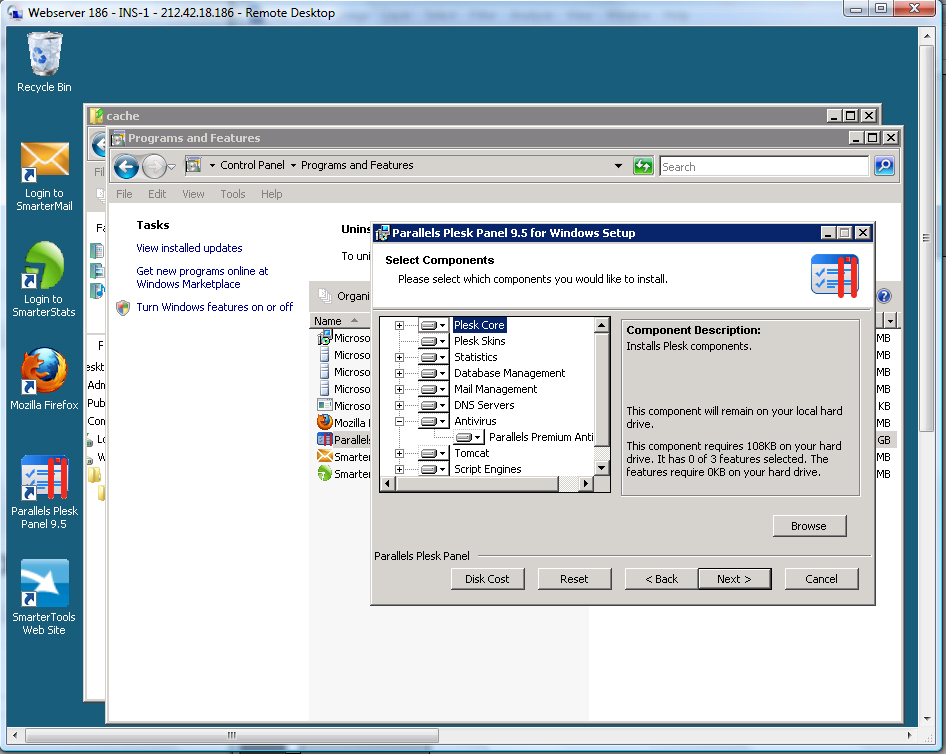Open View installed updates link
Viewport: 946px width, 754px height.
[x=189, y=248]
